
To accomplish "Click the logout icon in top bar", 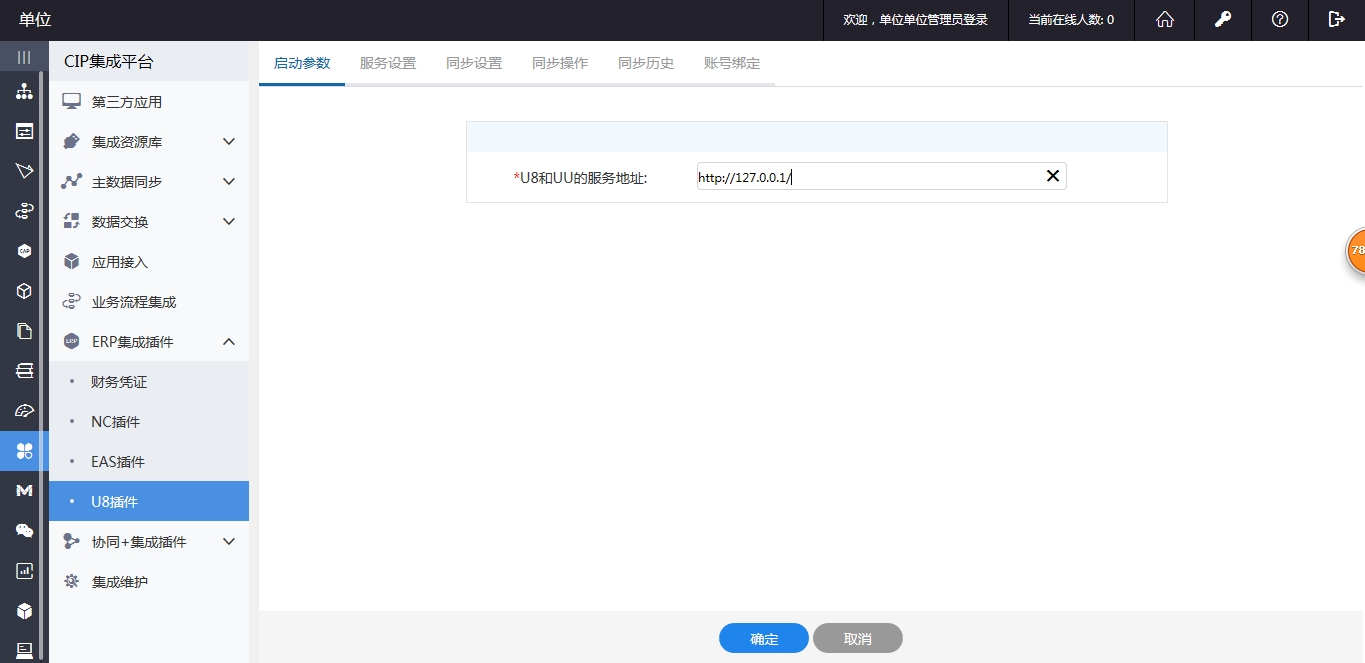I will (1336, 20).
